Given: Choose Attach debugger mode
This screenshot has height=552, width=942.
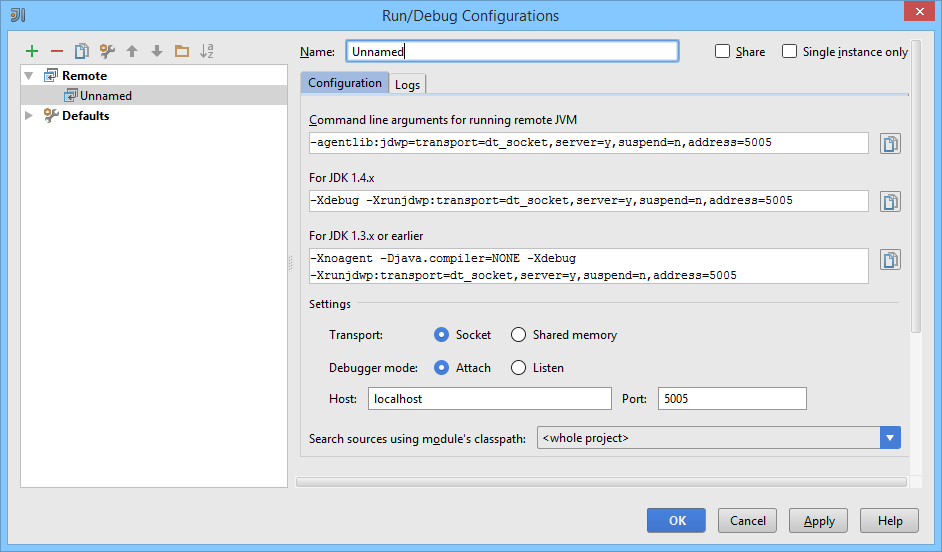Looking at the screenshot, I should [442, 368].
